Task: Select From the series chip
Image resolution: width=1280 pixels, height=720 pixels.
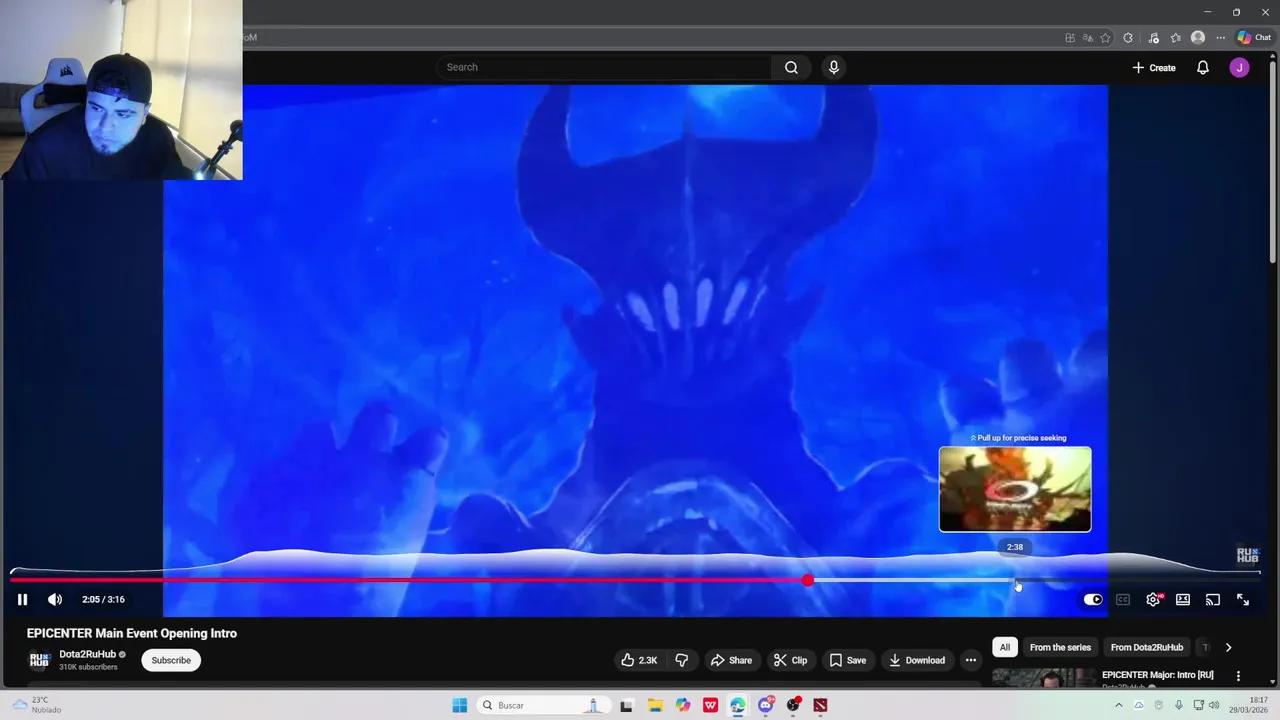Action: [x=1060, y=647]
